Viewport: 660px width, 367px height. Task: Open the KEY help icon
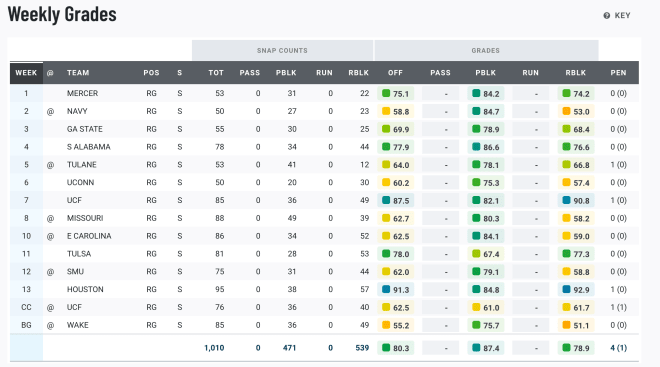(x=607, y=16)
